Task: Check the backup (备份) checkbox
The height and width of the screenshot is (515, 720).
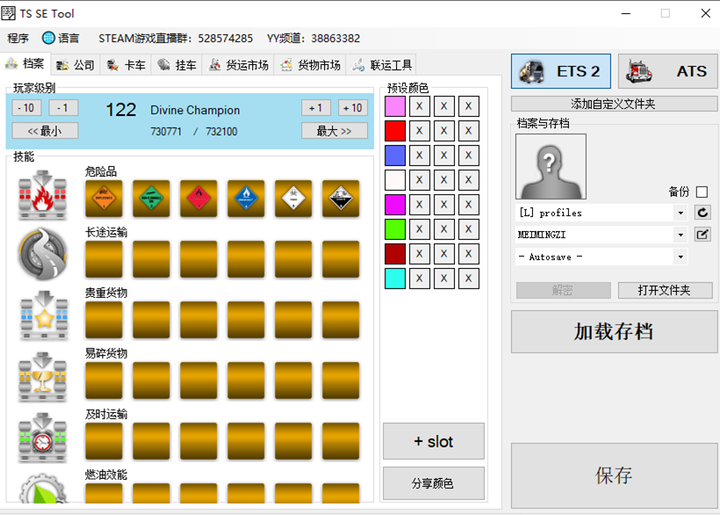Action: coord(702,191)
